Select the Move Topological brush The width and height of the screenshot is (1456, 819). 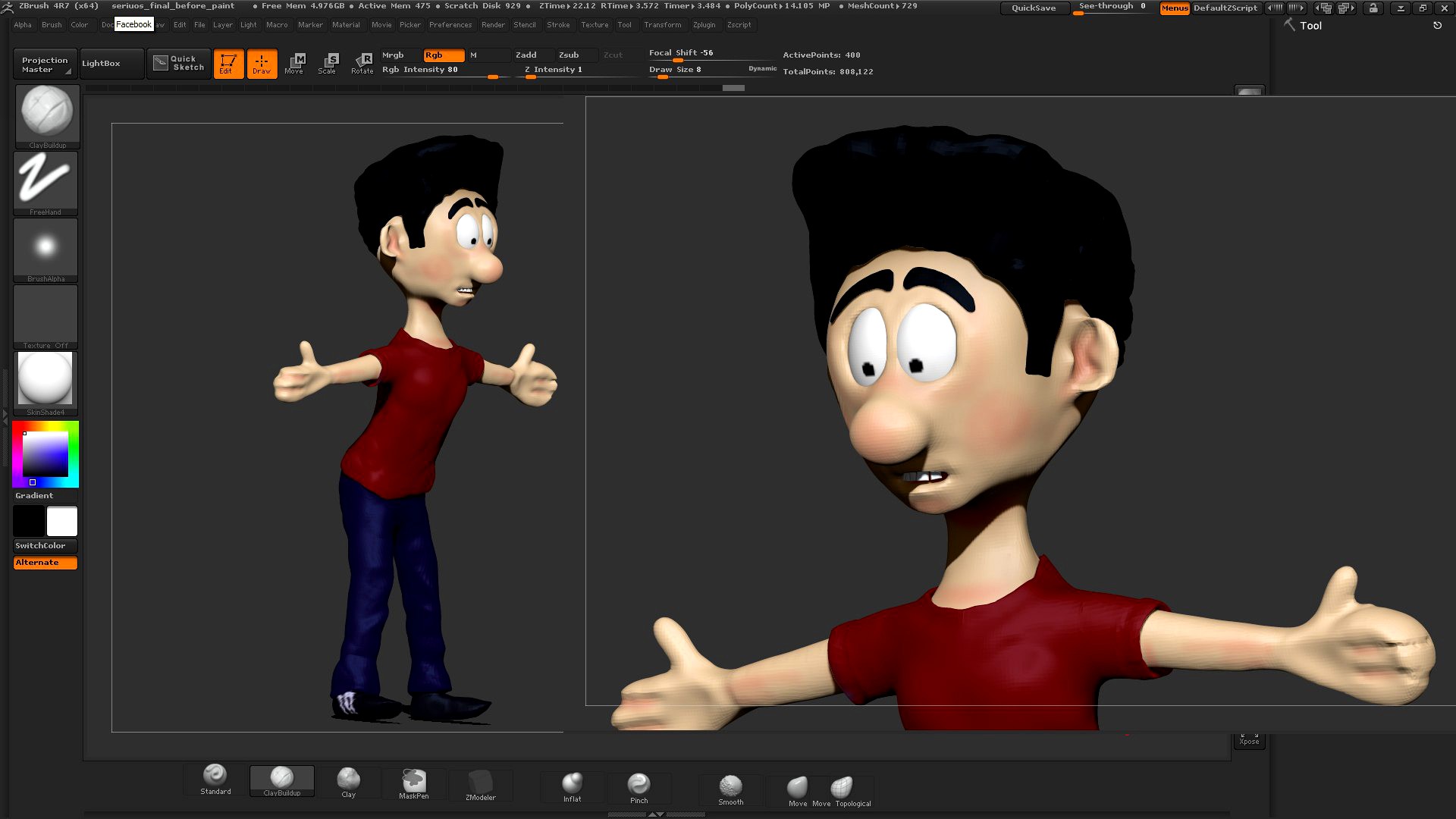point(842,791)
